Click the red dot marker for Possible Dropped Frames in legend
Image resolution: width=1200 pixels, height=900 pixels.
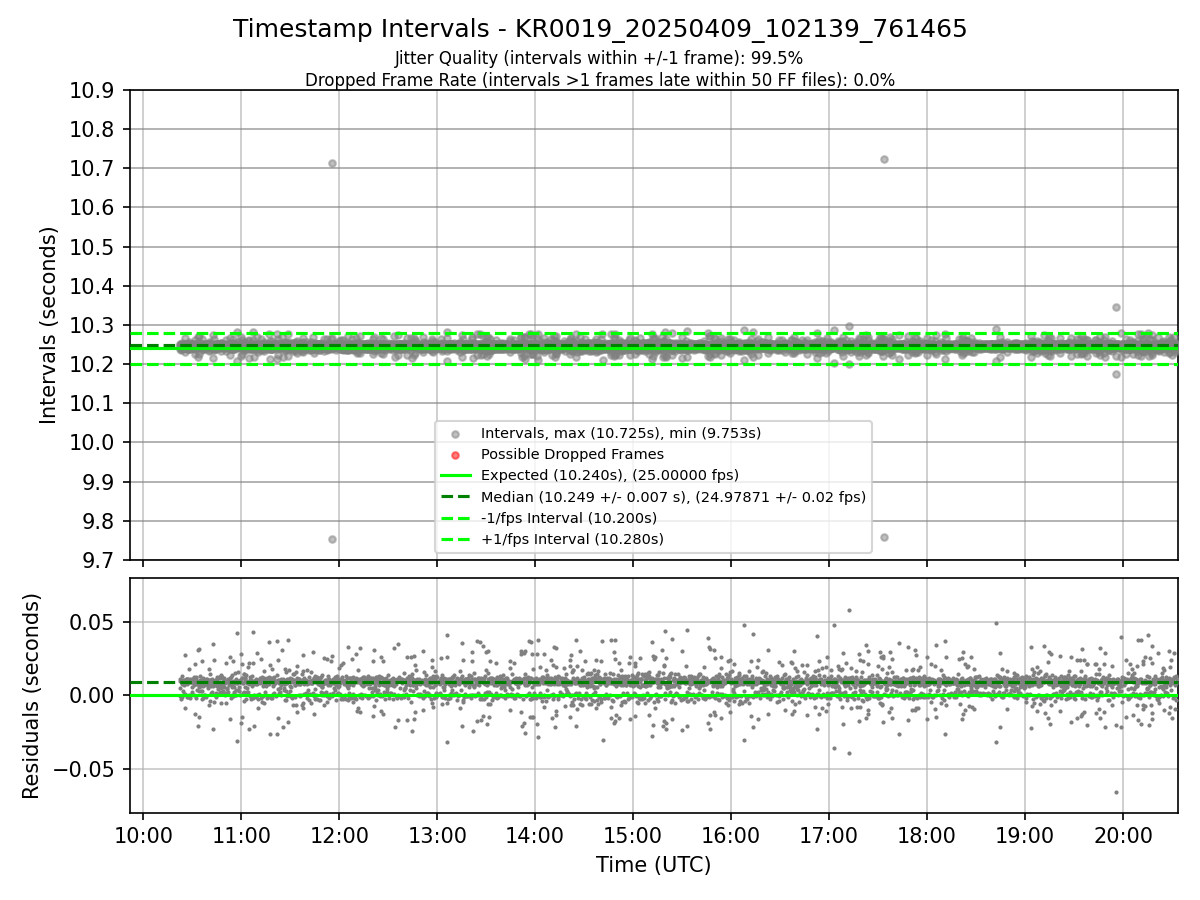[x=456, y=455]
